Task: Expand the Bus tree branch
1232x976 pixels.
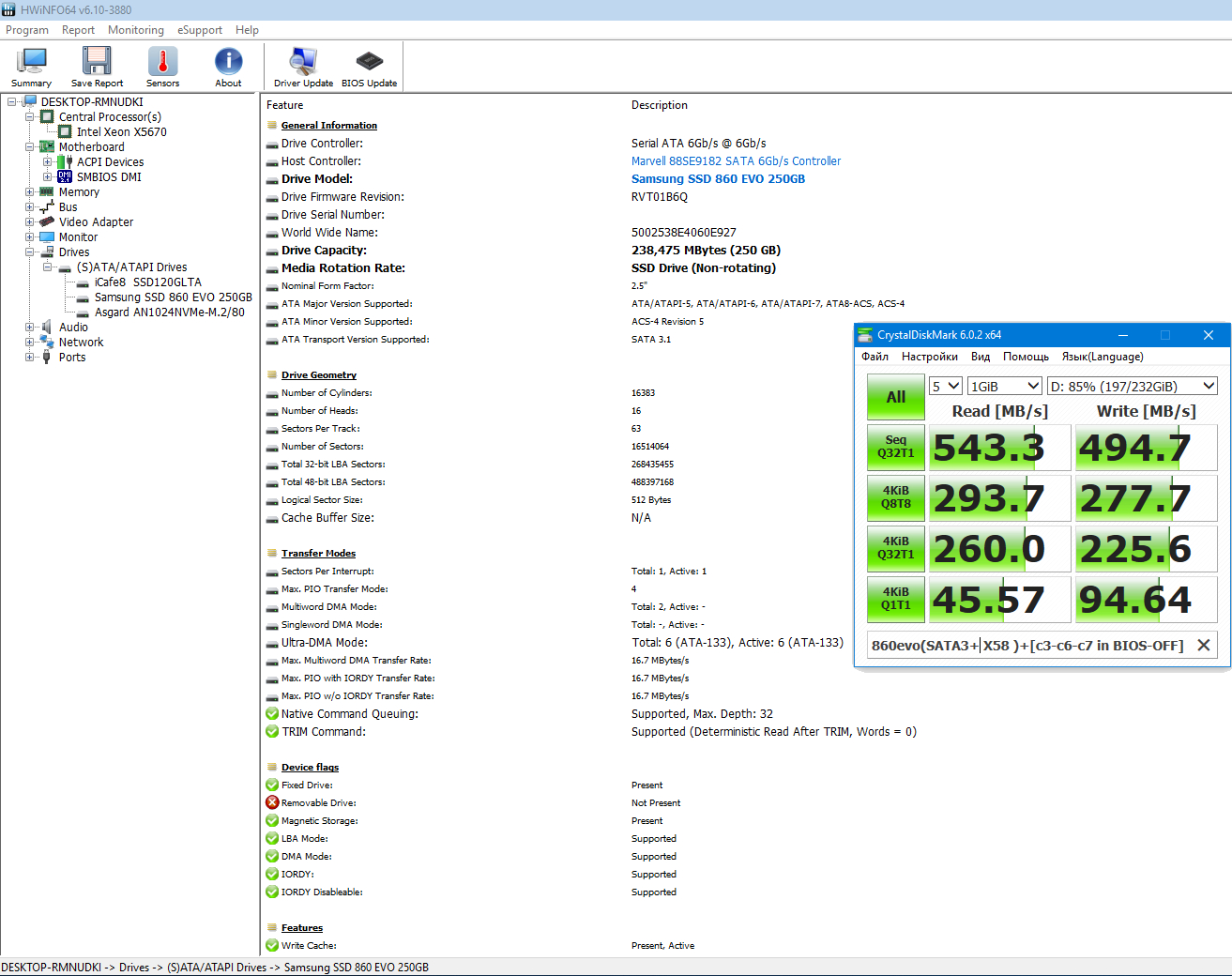Action: click(x=30, y=207)
